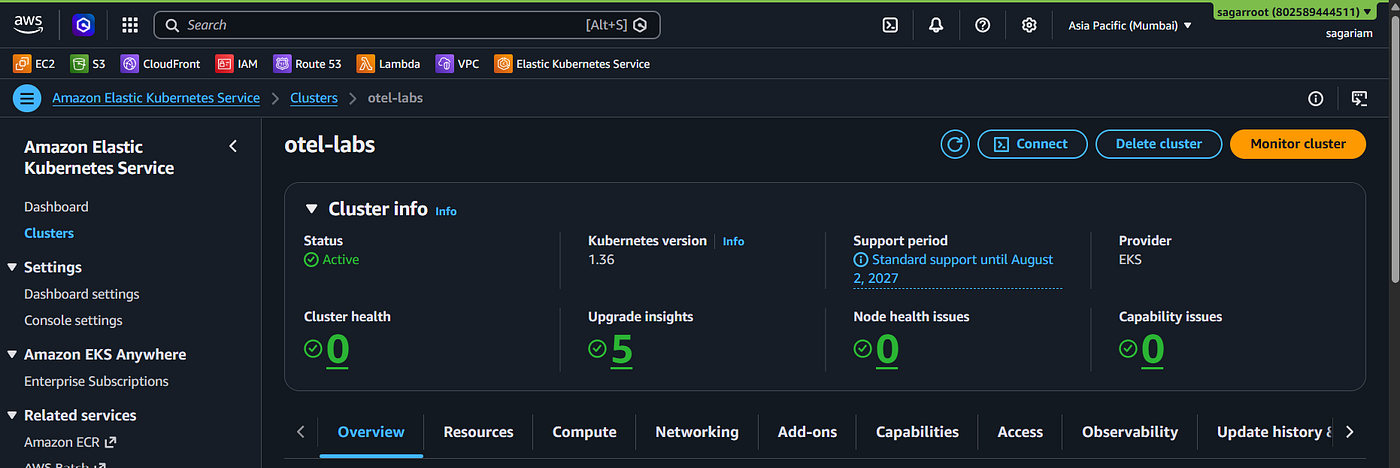Open CloudFront favorite shortcut
The height and width of the screenshot is (468, 1400).
161,64
